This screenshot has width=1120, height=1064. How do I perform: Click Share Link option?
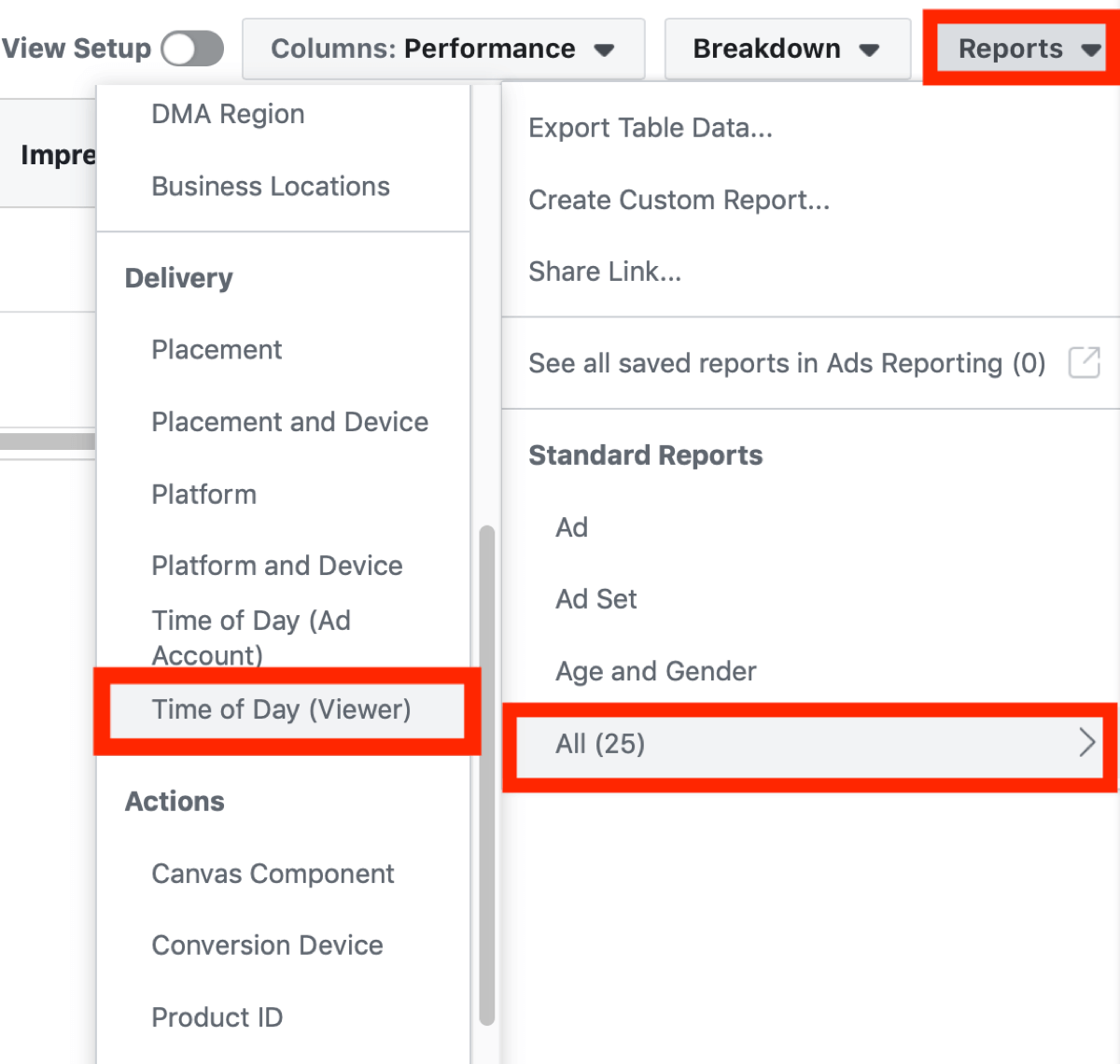click(x=604, y=272)
